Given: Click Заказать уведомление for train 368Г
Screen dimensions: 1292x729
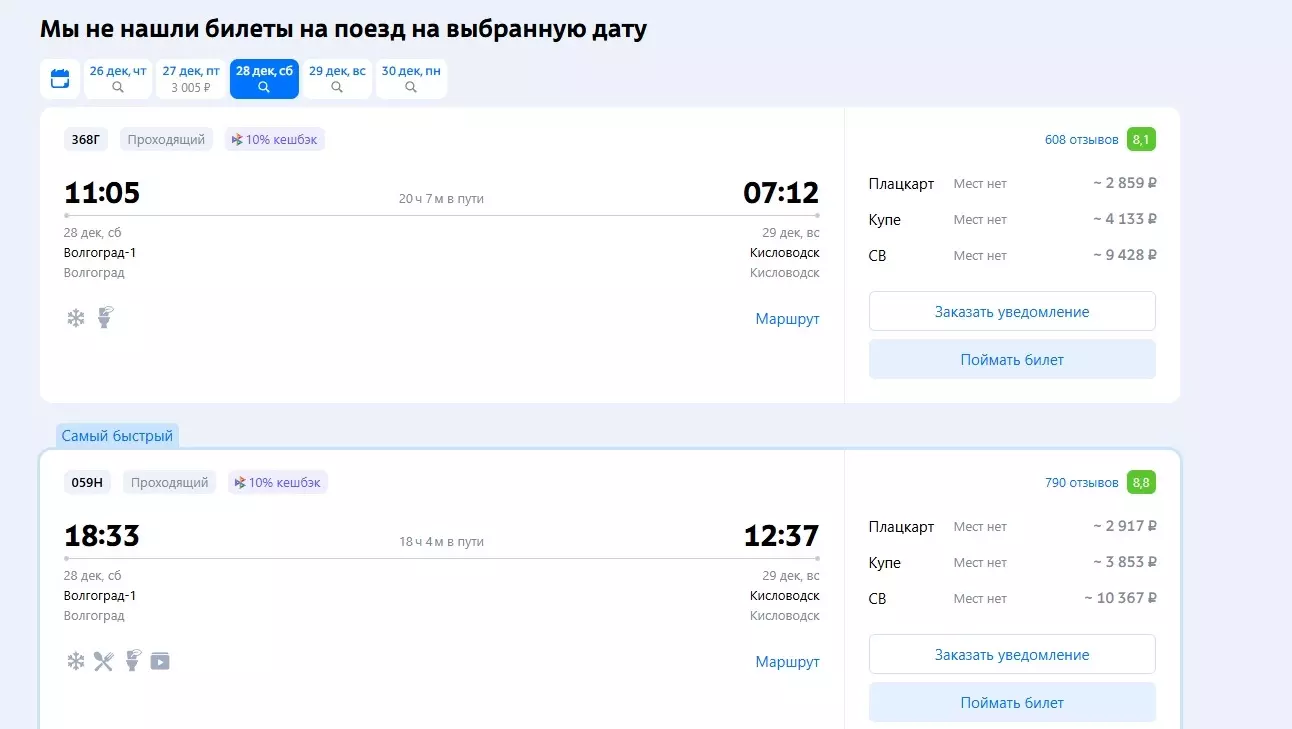Looking at the screenshot, I should 1012,311.
